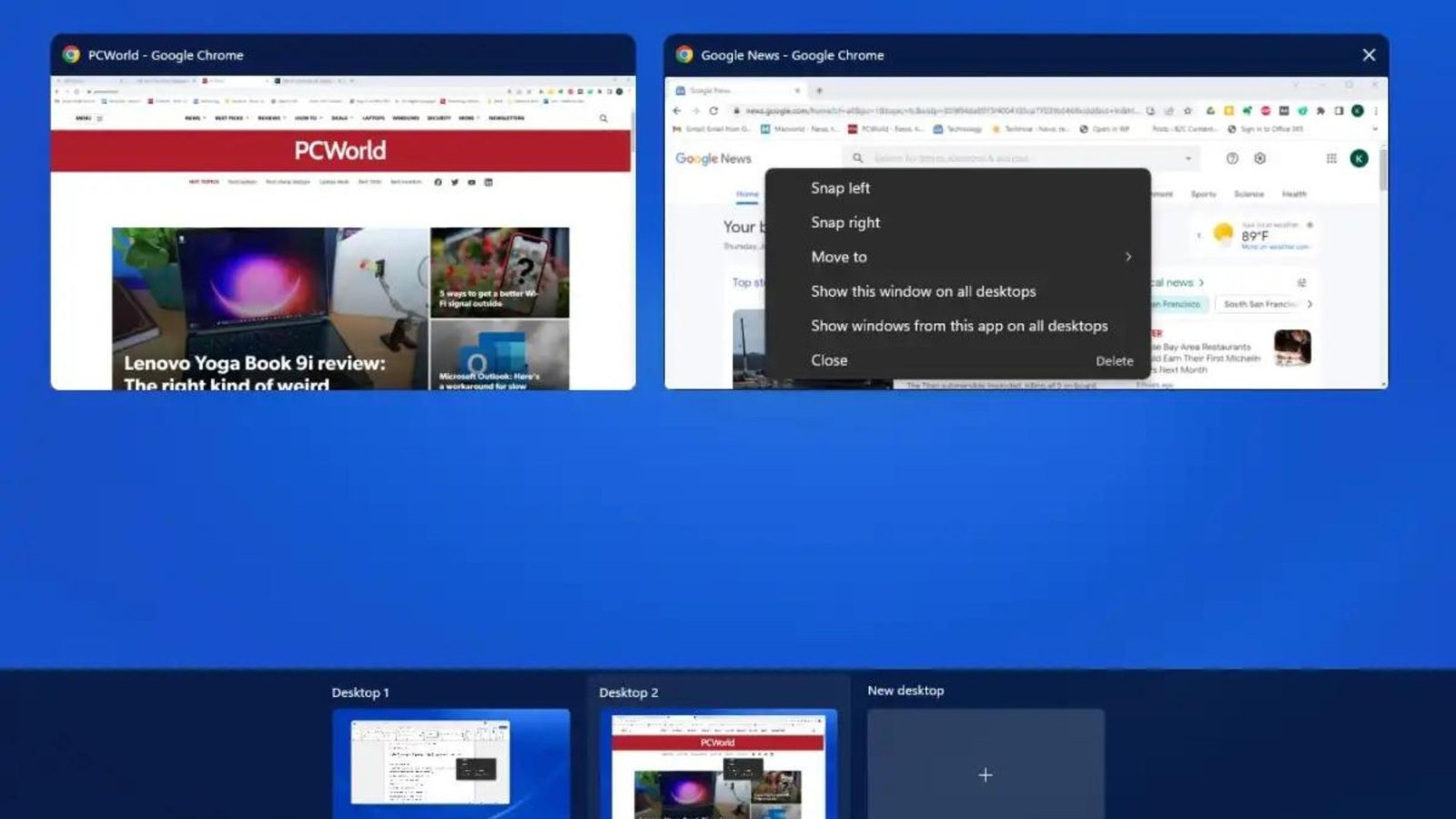Click the Google News search magnifier icon
1456x819 pixels.
[x=857, y=158]
